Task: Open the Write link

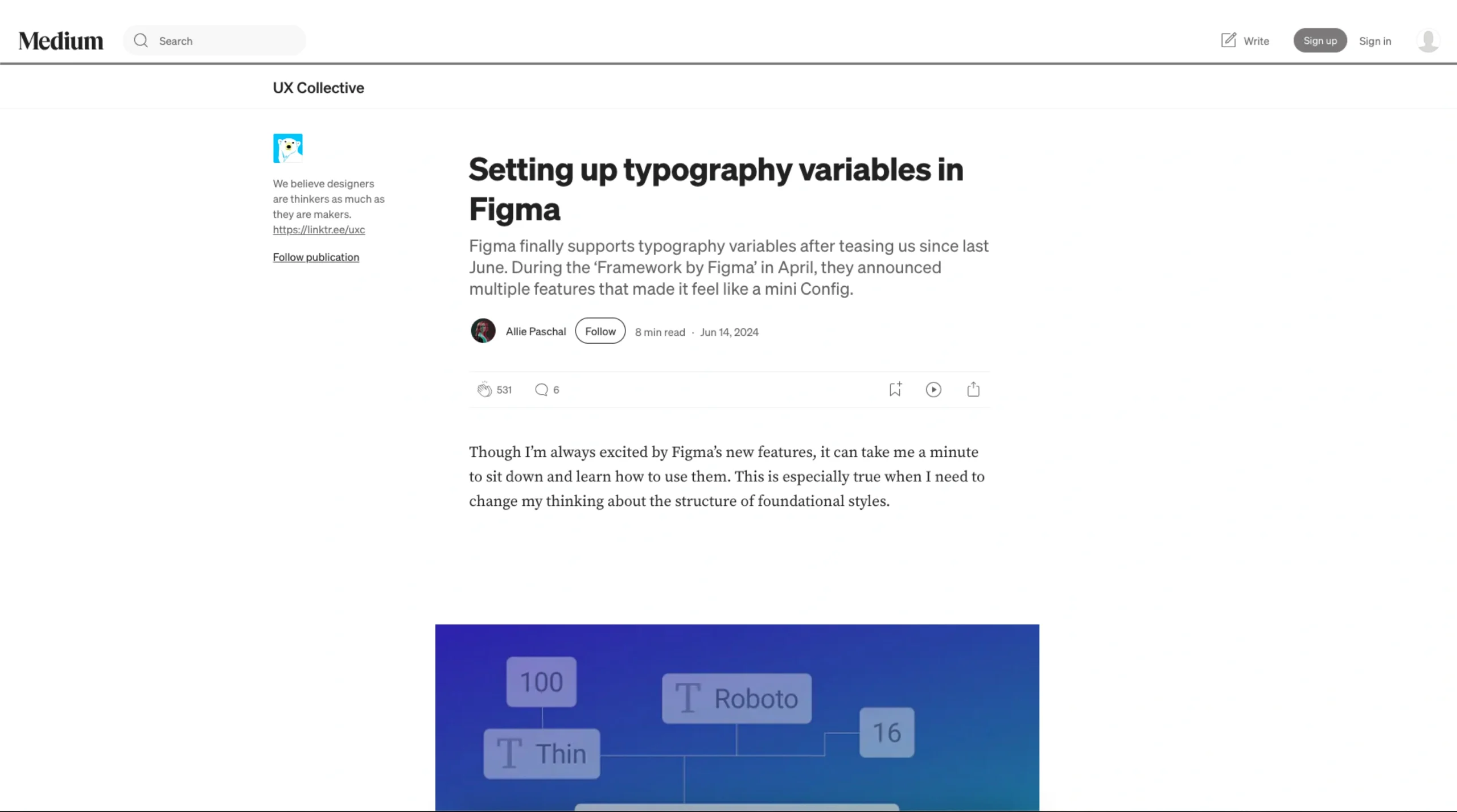Action: pyautogui.click(x=1245, y=40)
